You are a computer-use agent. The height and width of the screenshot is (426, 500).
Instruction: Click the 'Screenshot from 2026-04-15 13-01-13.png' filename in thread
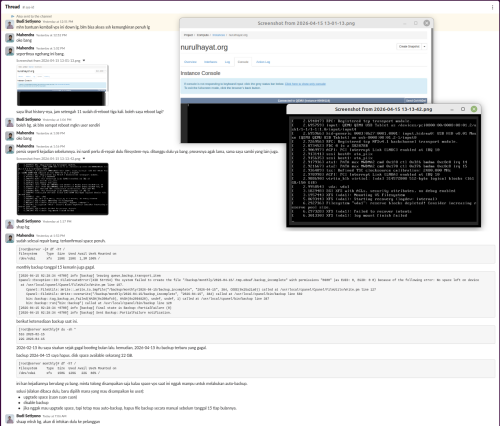(x=48, y=61)
